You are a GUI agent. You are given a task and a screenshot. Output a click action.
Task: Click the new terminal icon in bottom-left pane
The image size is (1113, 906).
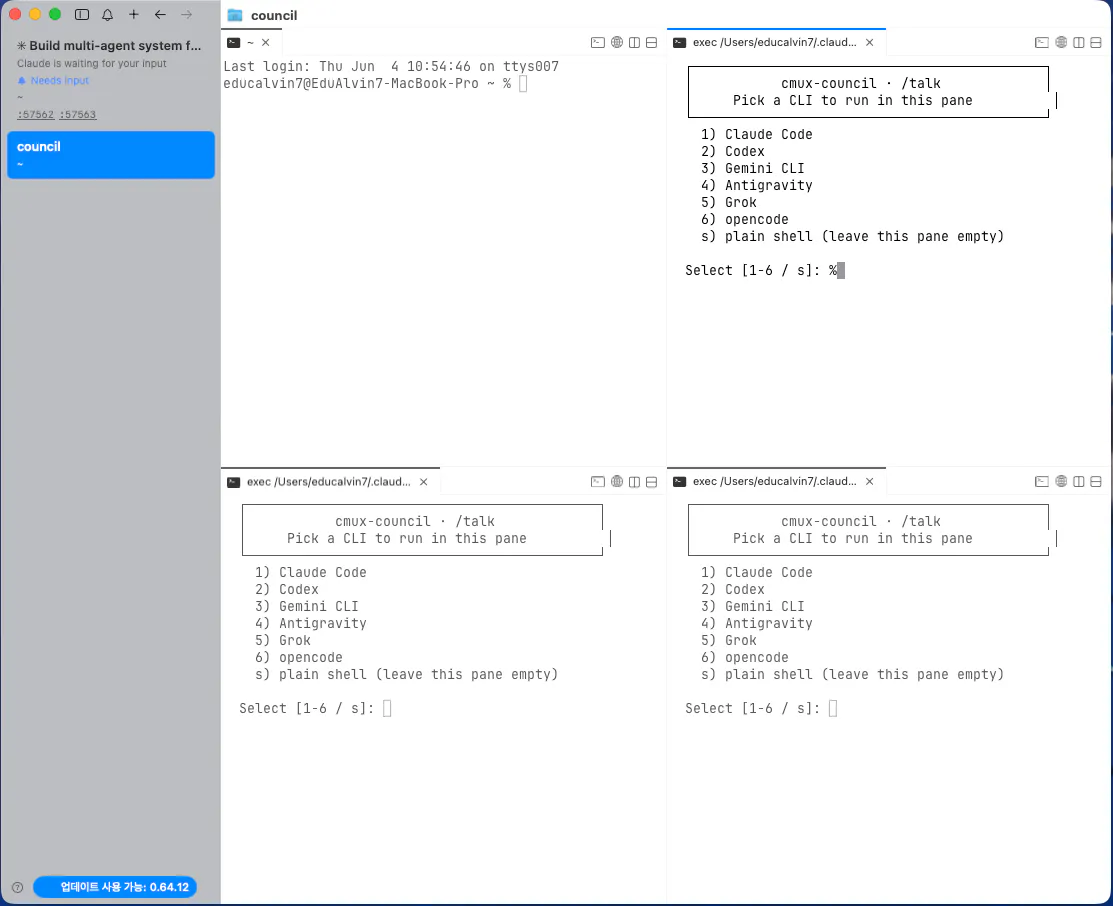pos(598,481)
